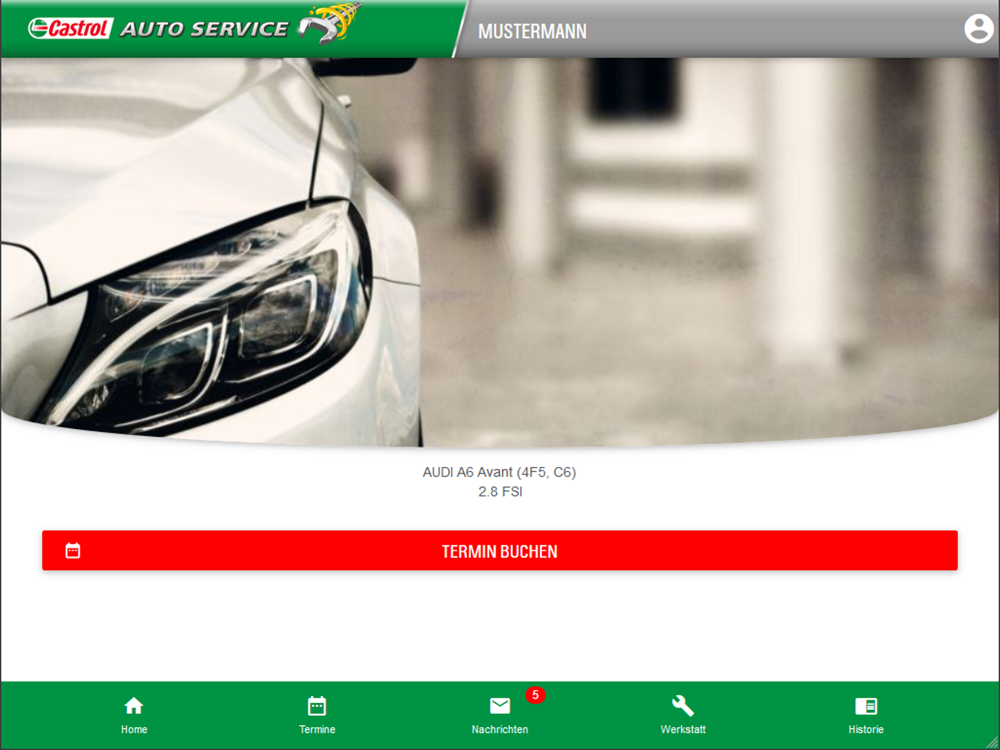View the Historie tab

[x=866, y=715]
